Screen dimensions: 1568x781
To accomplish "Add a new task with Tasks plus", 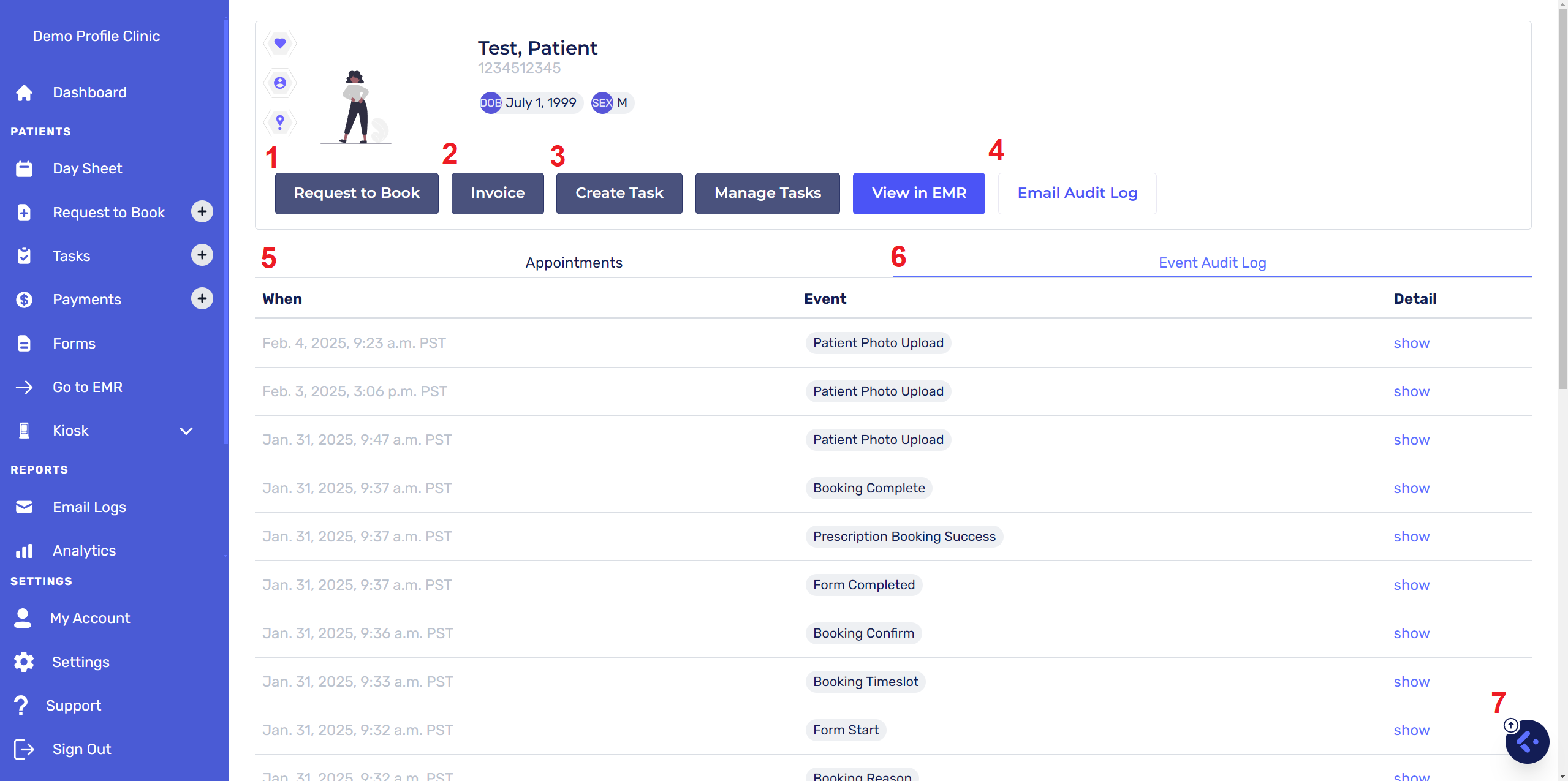I will 202,255.
